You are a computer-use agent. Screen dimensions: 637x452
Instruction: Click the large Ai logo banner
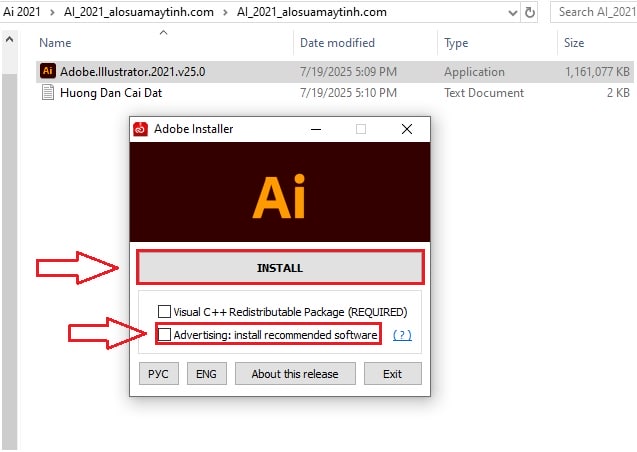[280, 192]
